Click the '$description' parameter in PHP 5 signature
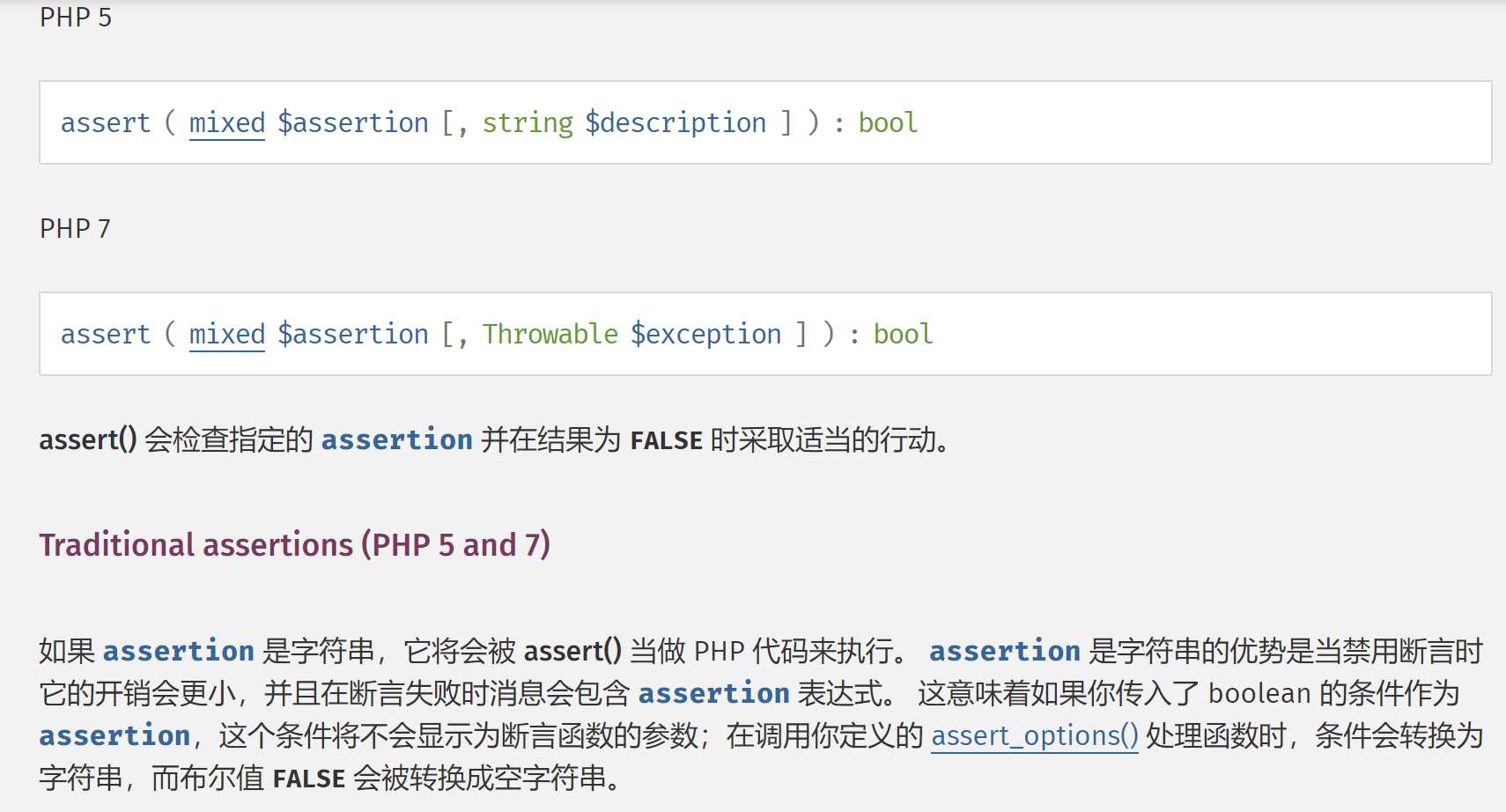1506x812 pixels. click(x=676, y=122)
